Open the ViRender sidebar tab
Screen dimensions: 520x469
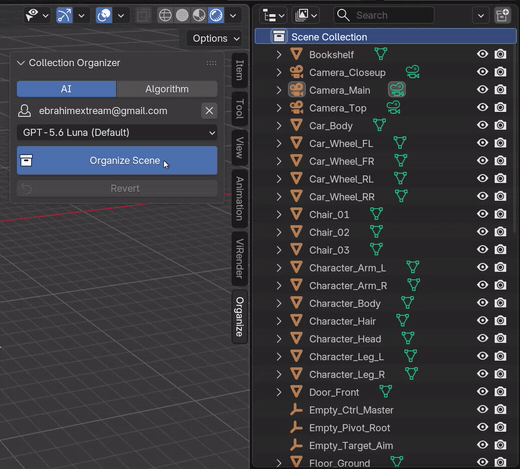click(x=240, y=258)
